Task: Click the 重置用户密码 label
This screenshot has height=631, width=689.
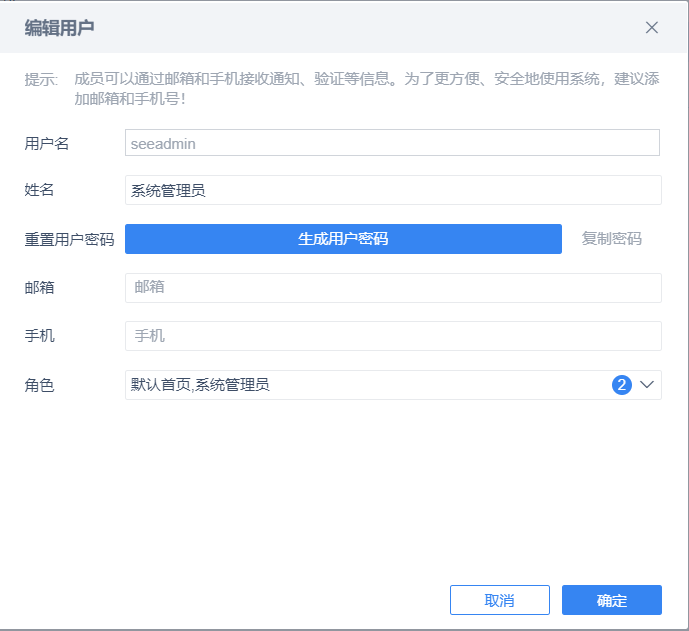Action: coord(69,239)
